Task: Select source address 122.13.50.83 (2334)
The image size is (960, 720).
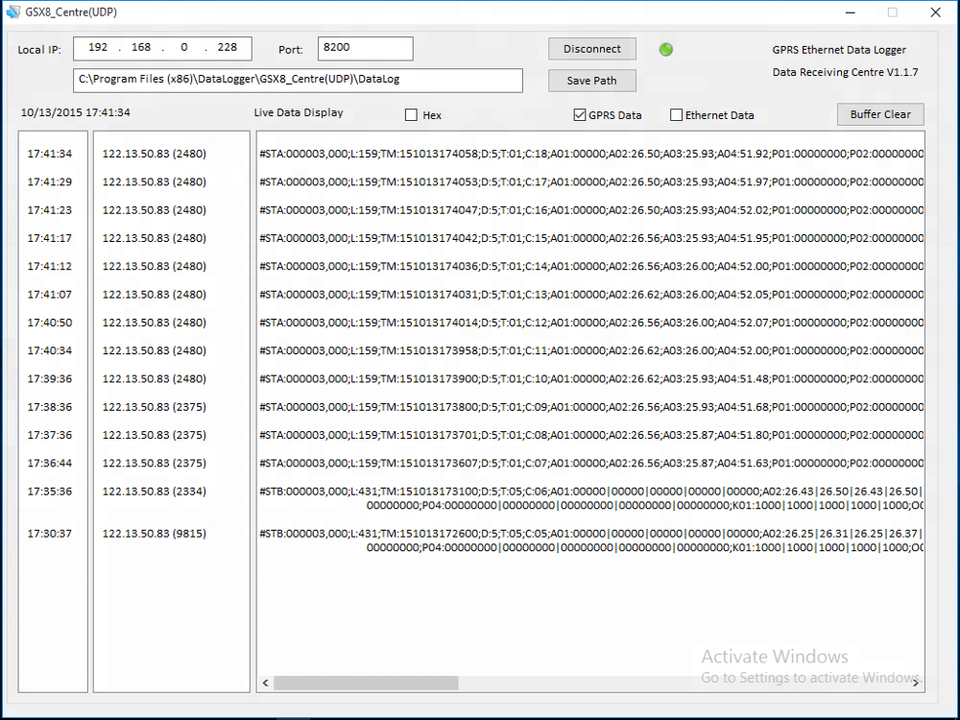Action: pyautogui.click(x=154, y=491)
